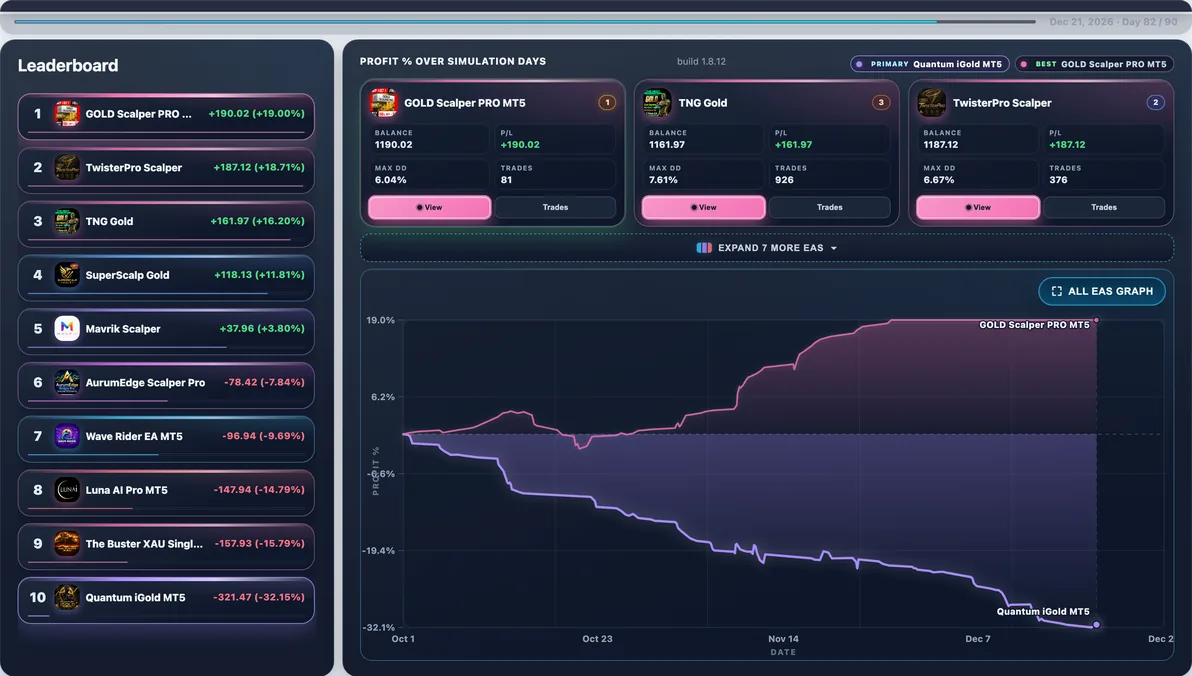The image size is (1192, 676).
Task: Toggle View on TwisterPro Scalper card
Action: [x=978, y=208]
